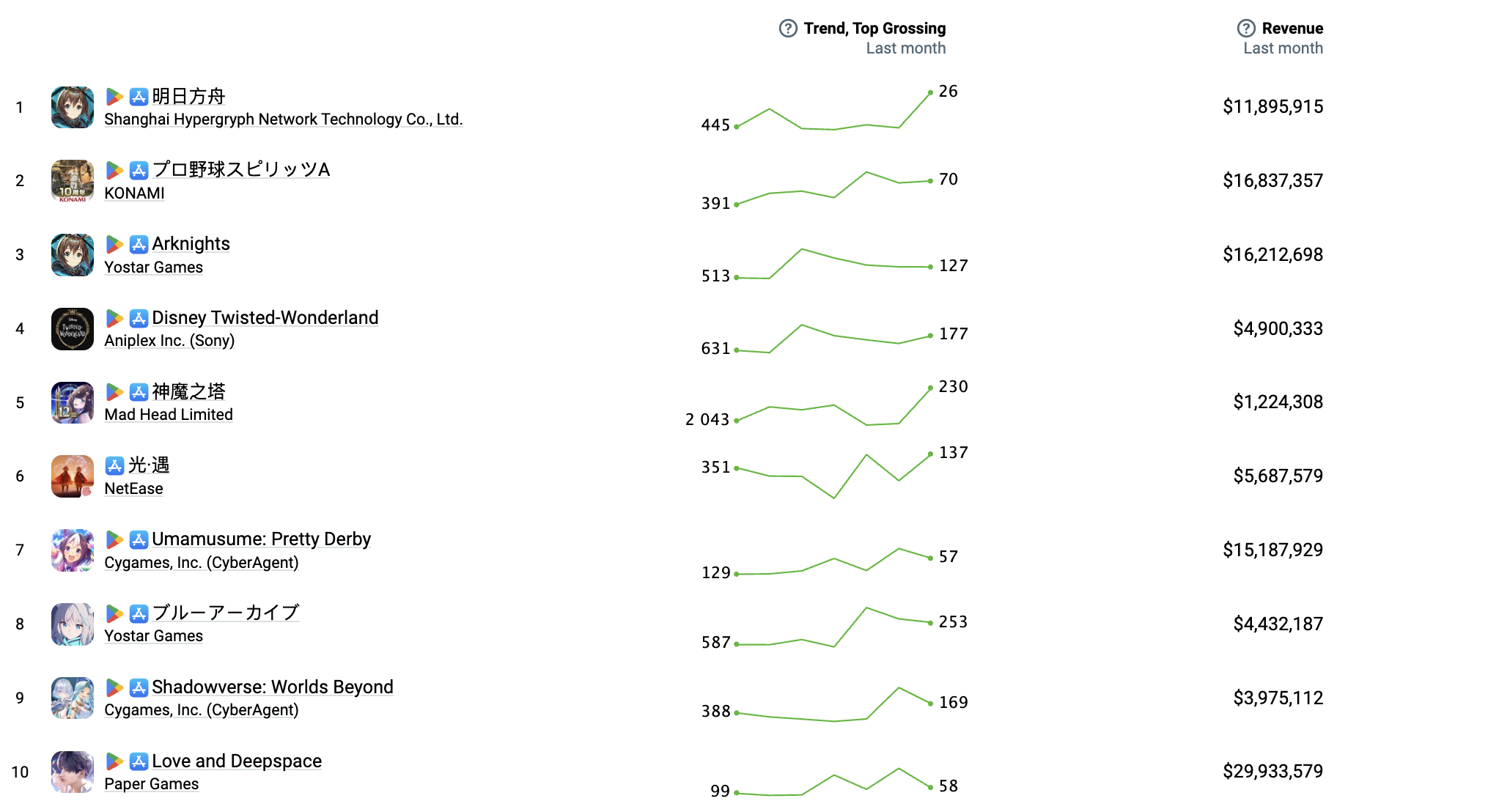Click the Google Play icon for Disney Twisted-Wonderland
Viewport: 1488px width, 812px height.
(114, 318)
